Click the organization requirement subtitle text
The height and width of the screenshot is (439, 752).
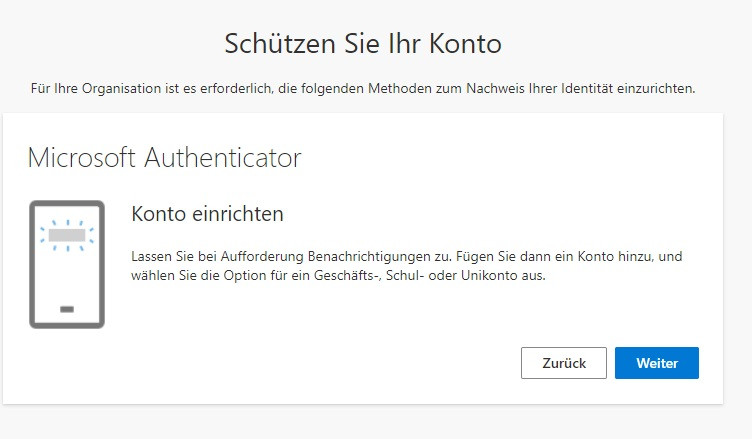click(363, 89)
